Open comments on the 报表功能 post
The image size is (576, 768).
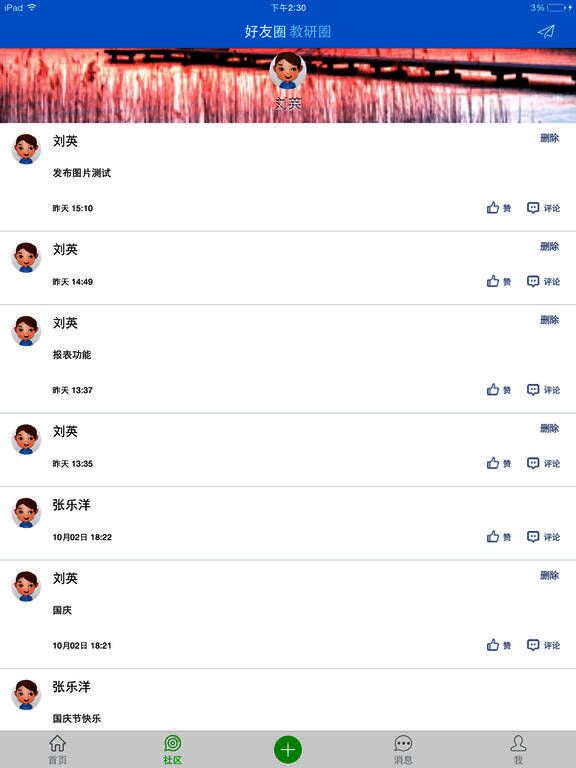tap(543, 390)
